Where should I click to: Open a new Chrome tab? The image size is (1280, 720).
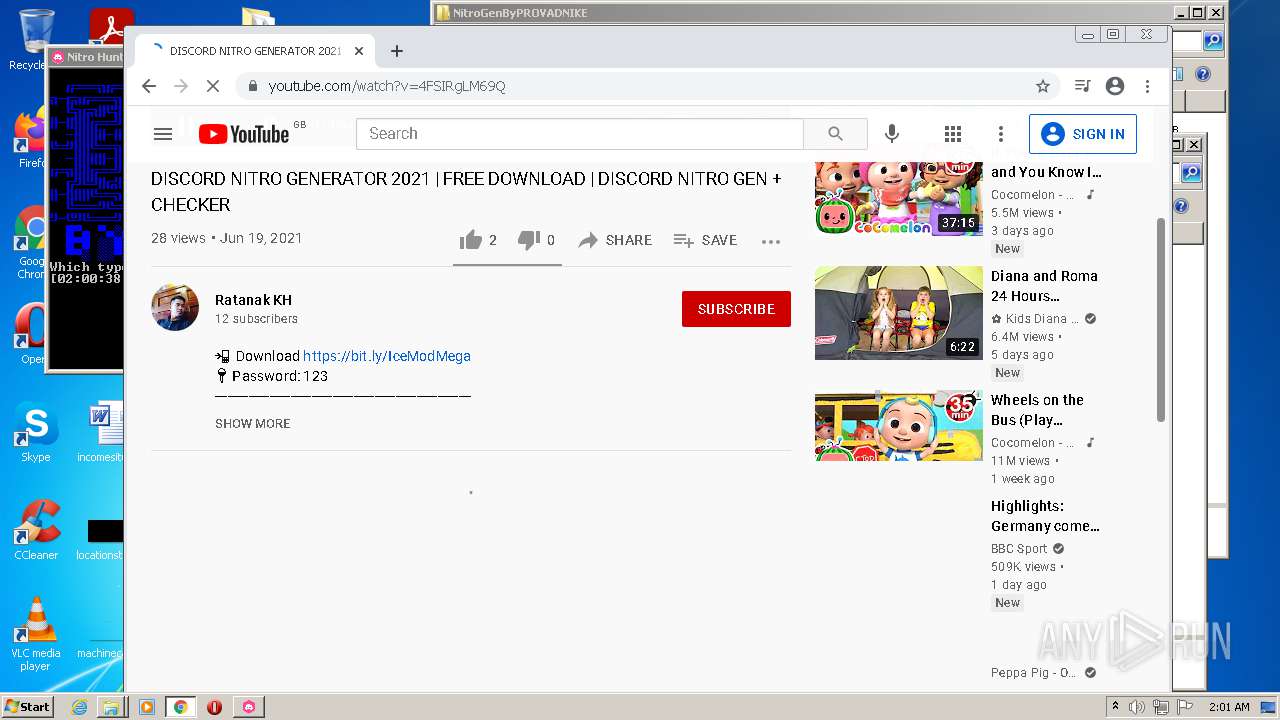coord(397,51)
